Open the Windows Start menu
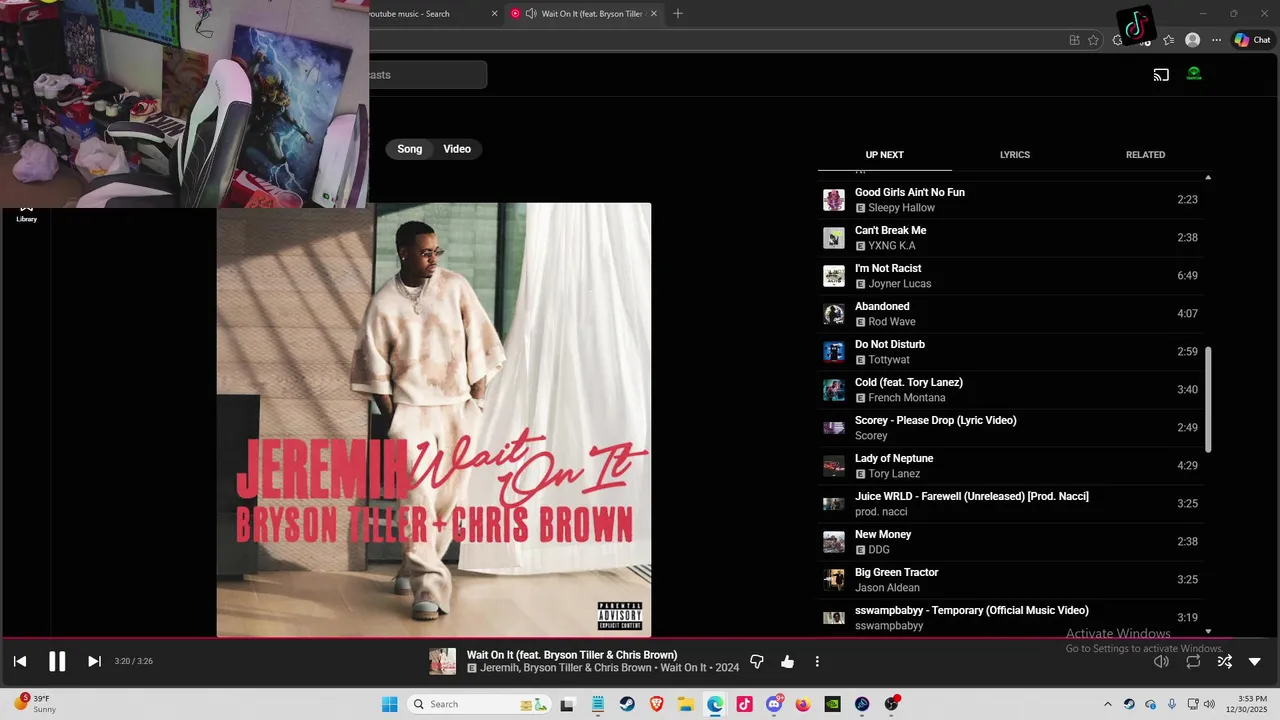This screenshot has width=1280, height=720. point(390,704)
